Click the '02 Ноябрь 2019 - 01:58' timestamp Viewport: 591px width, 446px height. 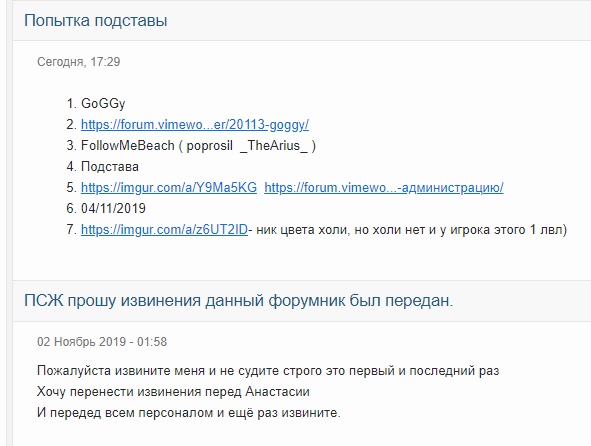point(102,342)
